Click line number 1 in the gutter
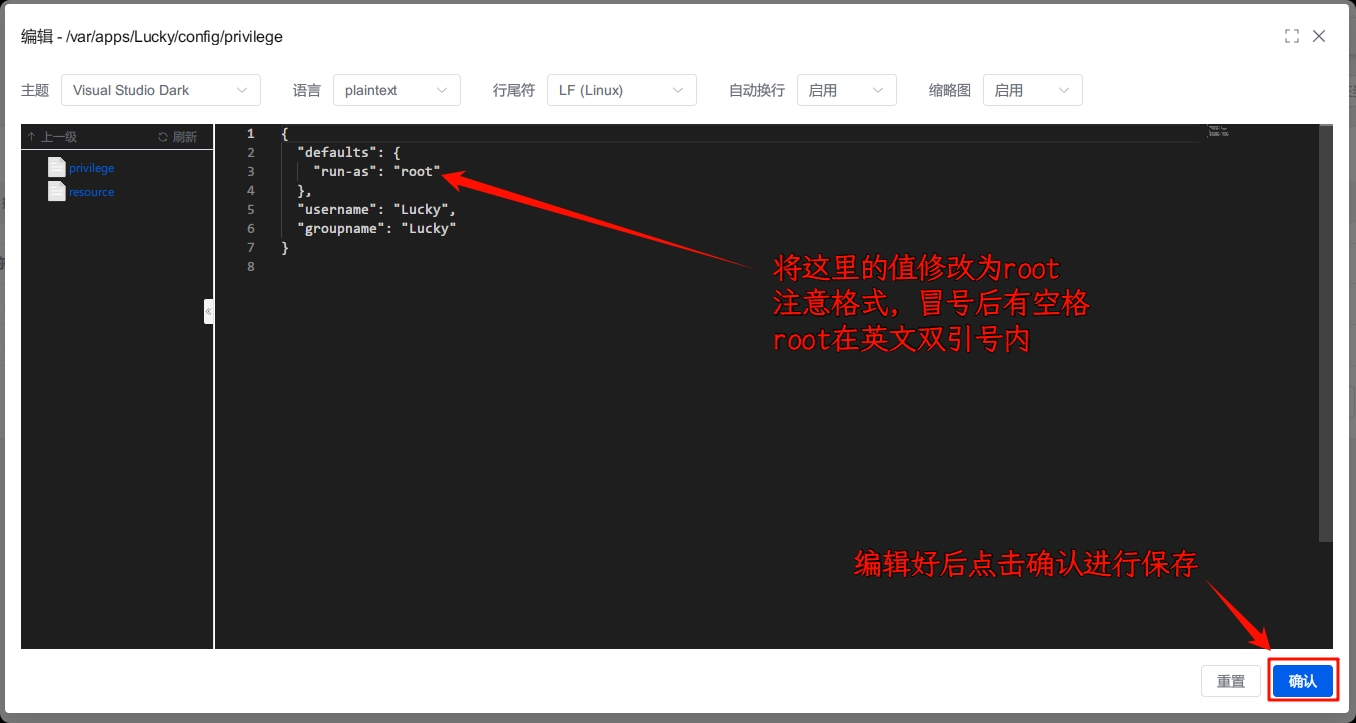The height and width of the screenshot is (723, 1356). pyautogui.click(x=250, y=133)
